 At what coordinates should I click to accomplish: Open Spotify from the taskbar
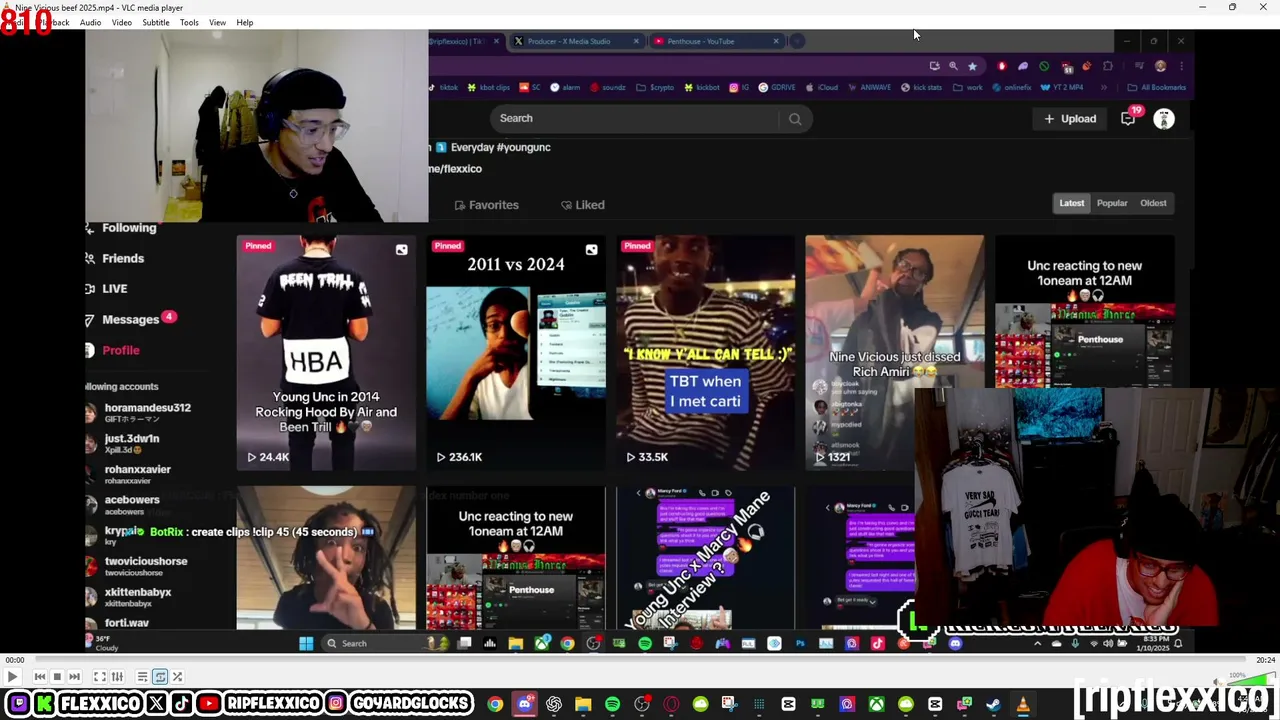(x=612, y=705)
